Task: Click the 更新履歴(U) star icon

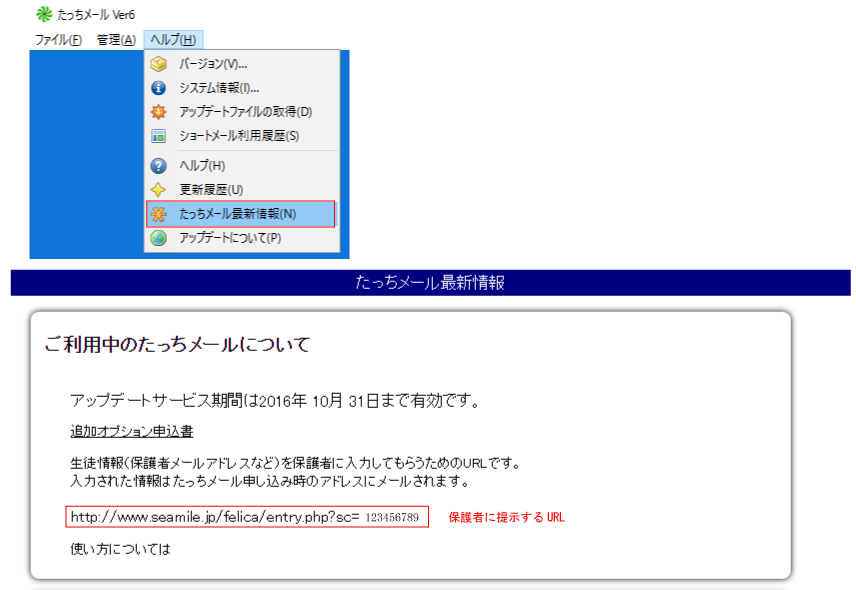Action: click(x=158, y=190)
